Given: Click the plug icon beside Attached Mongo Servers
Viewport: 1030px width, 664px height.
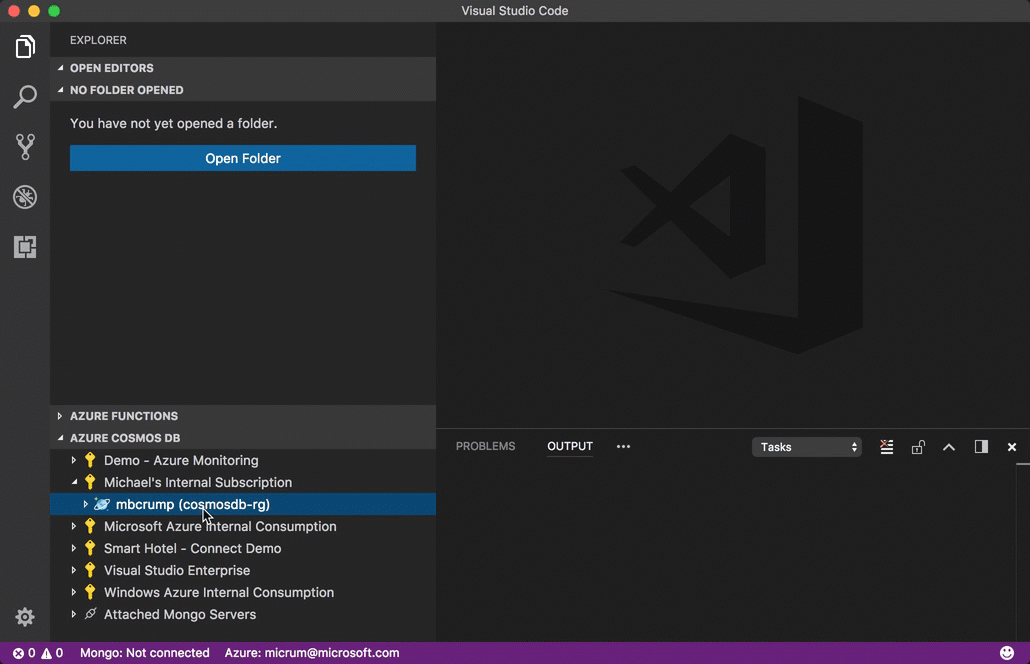Looking at the screenshot, I should [x=91, y=613].
